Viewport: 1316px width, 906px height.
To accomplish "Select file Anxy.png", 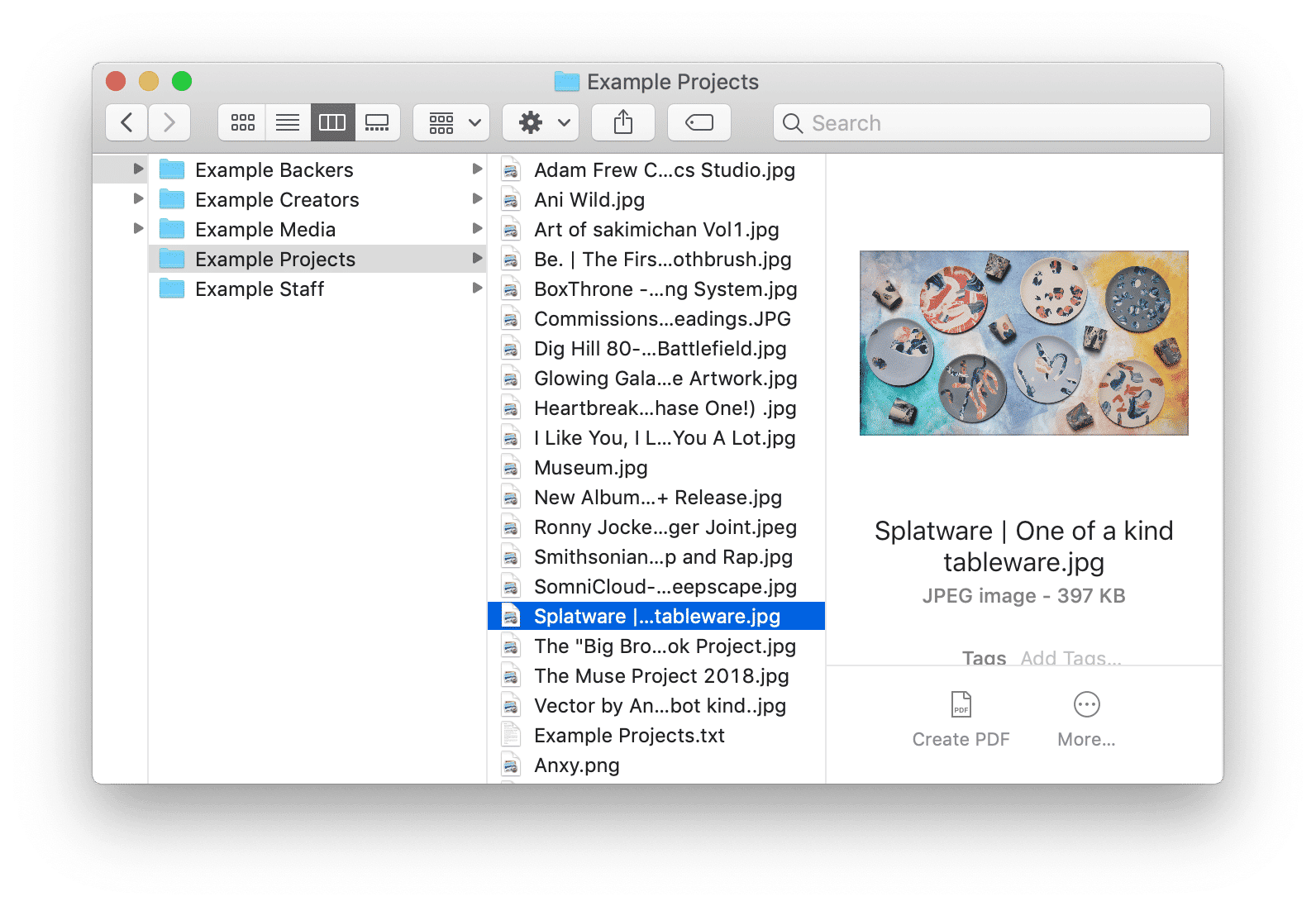I will (x=656, y=765).
